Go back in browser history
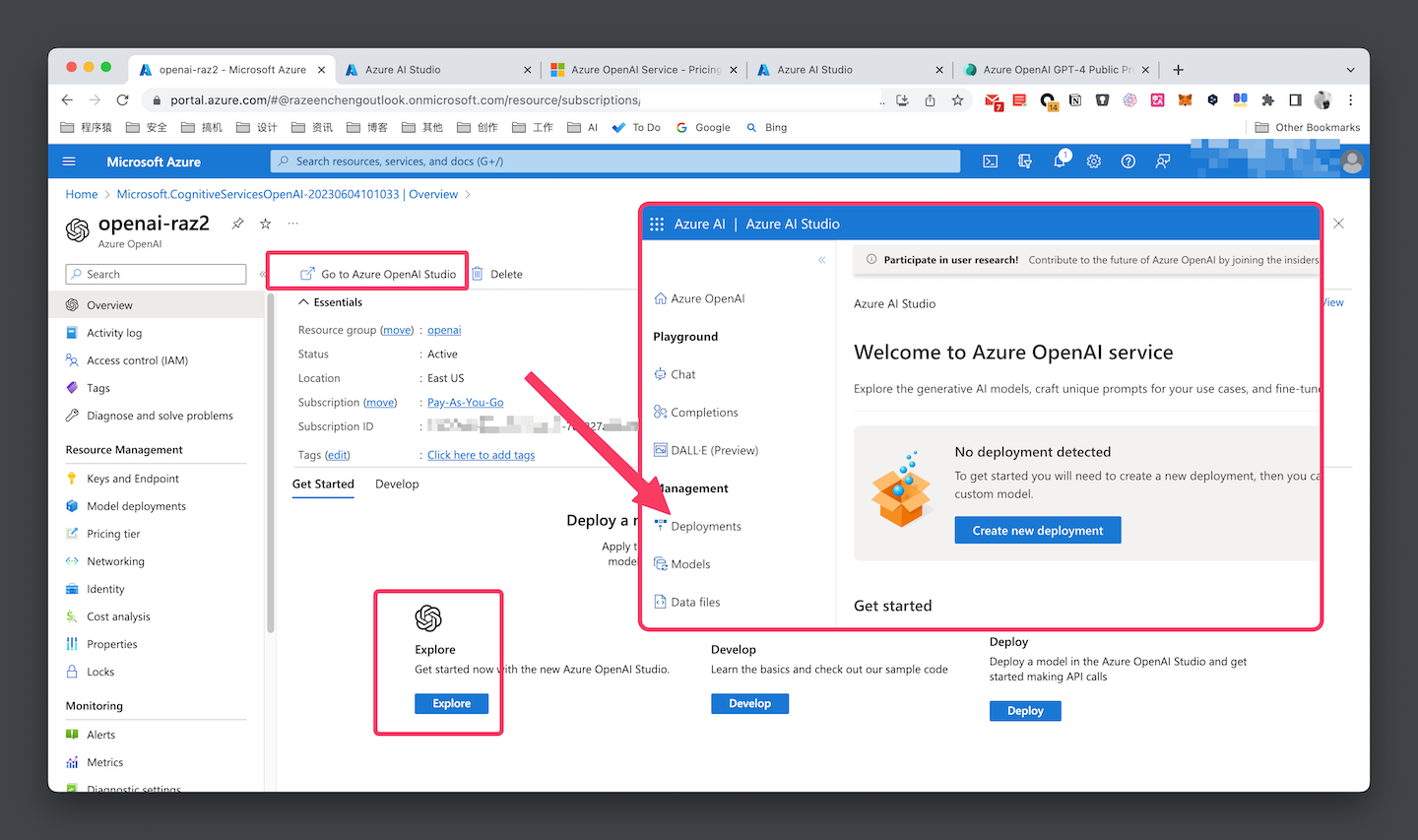This screenshot has width=1418, height=840. tap(67, 99)
